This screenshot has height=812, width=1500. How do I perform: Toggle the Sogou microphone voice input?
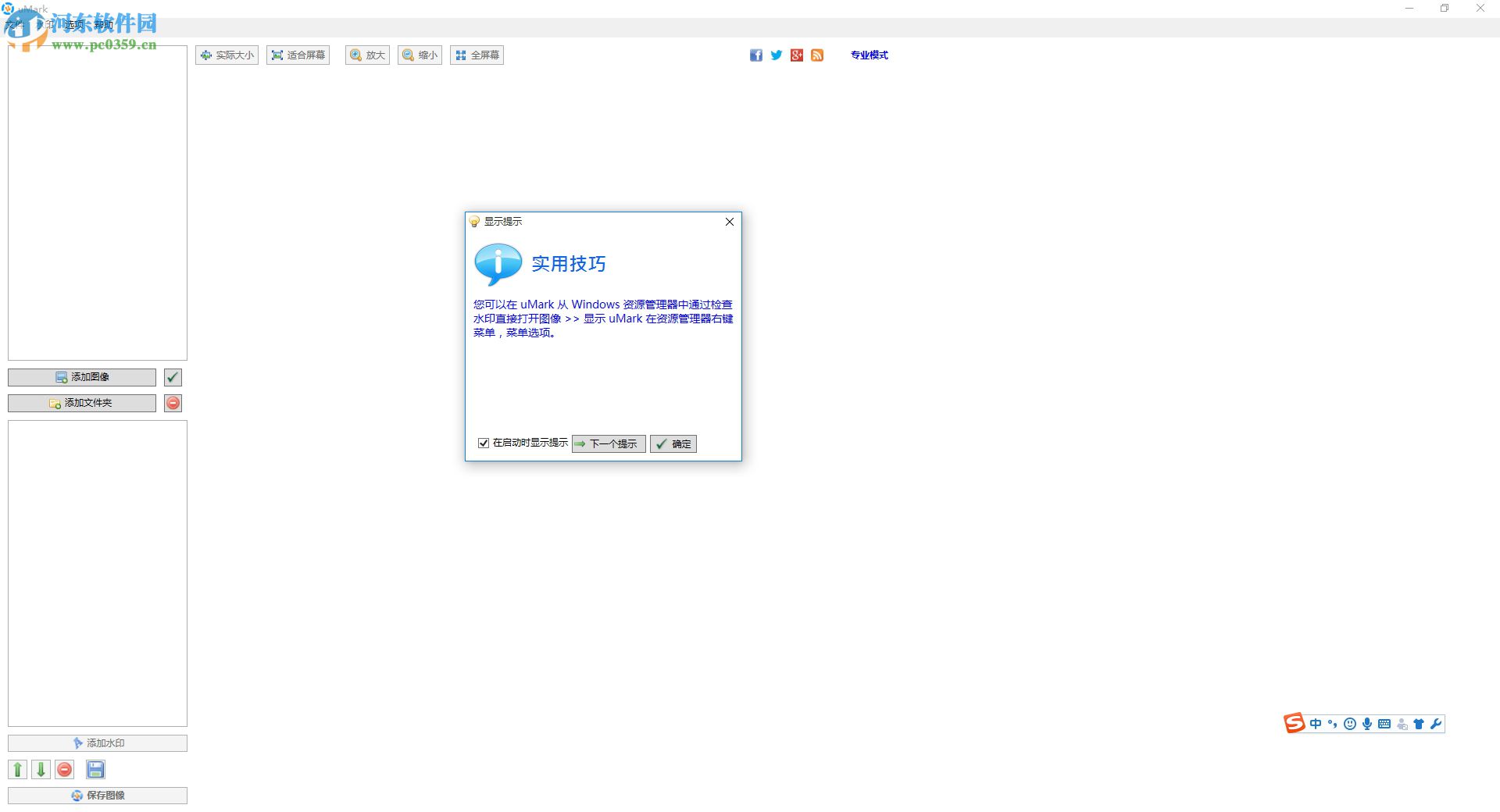(x=1366, y=724)
